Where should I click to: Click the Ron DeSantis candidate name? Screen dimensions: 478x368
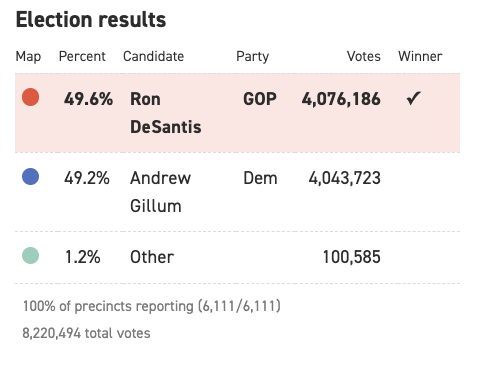[166, 113]
